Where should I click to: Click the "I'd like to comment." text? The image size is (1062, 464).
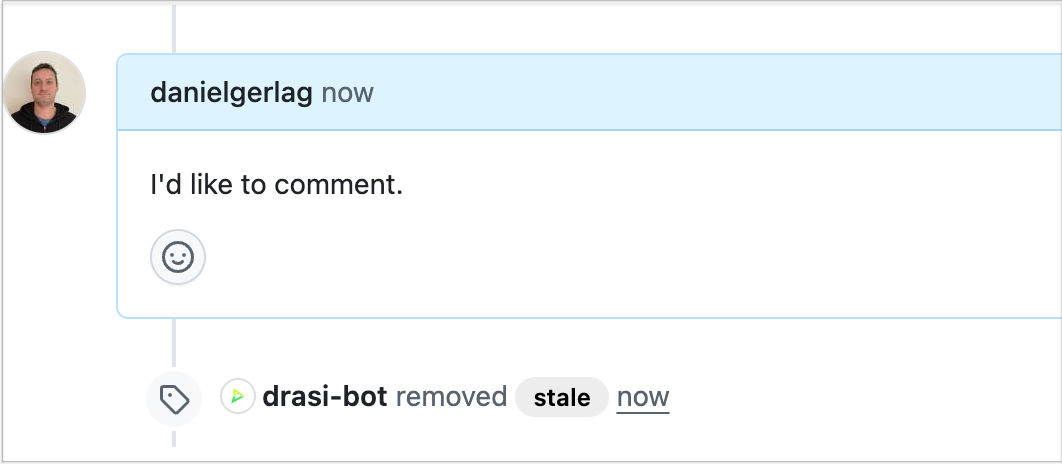[x=276, y=185]
